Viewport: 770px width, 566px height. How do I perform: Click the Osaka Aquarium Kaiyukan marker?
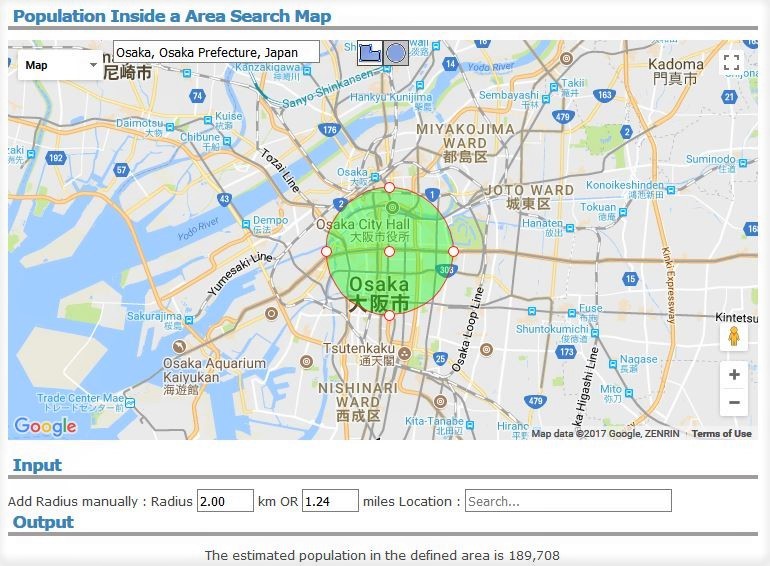coord(179,347)
